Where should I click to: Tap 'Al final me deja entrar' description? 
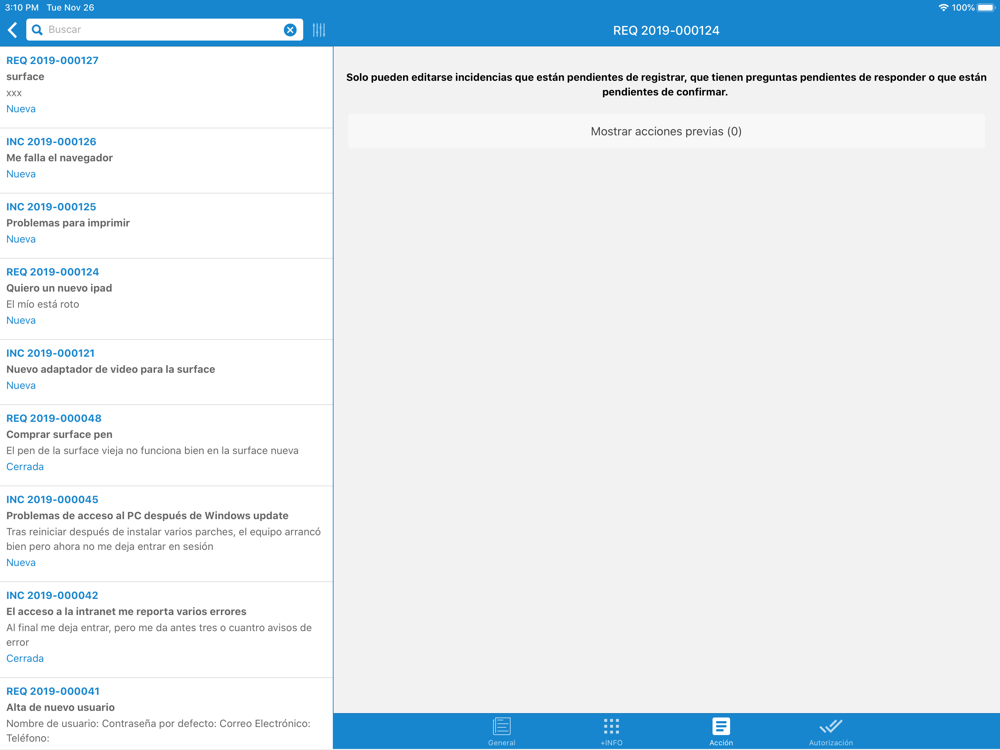click(159, 635)
